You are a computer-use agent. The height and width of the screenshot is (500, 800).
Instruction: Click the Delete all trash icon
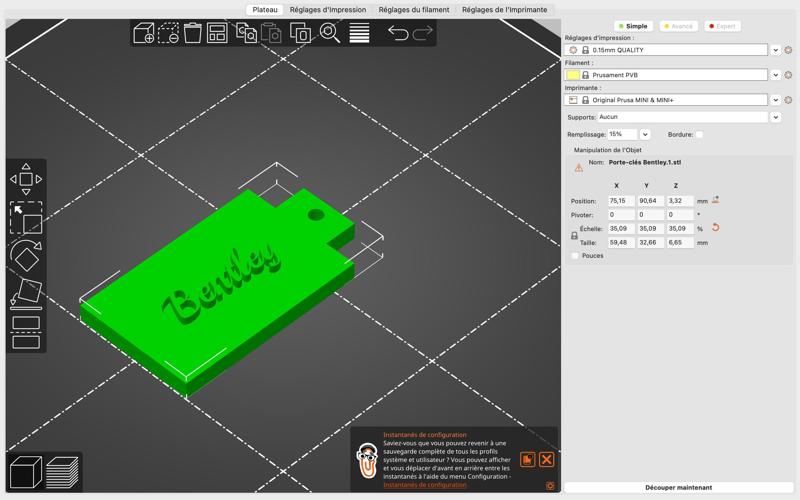click(193, 33)
